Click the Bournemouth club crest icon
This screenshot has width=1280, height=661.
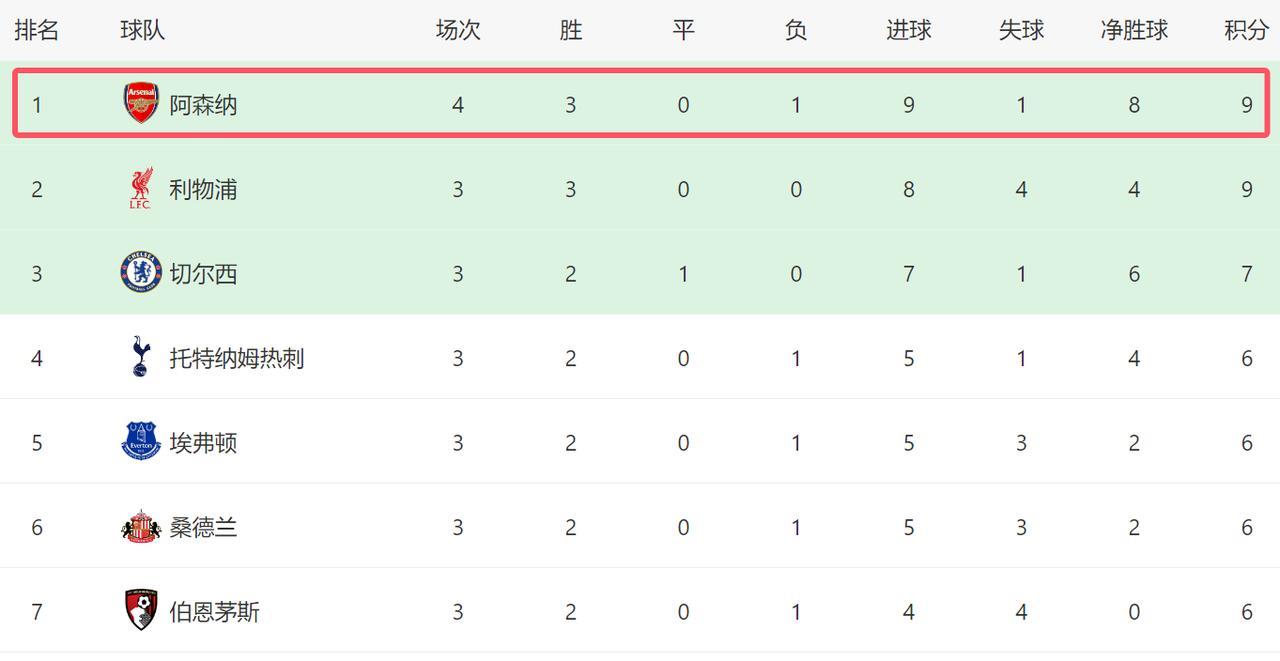pyautogui.click(x=141, y=611)
